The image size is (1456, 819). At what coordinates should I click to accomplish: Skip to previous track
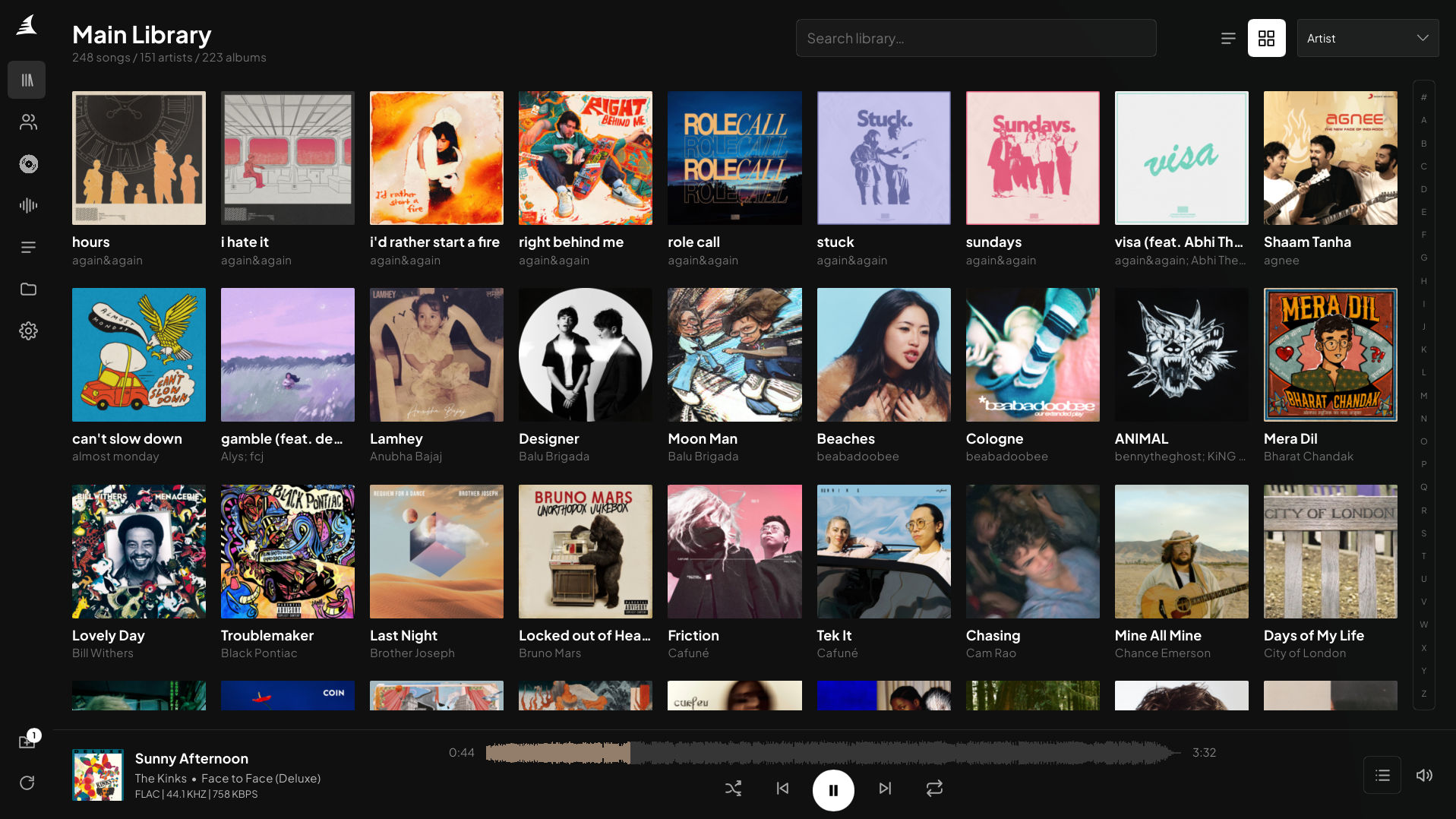click(x=782, y=789)
